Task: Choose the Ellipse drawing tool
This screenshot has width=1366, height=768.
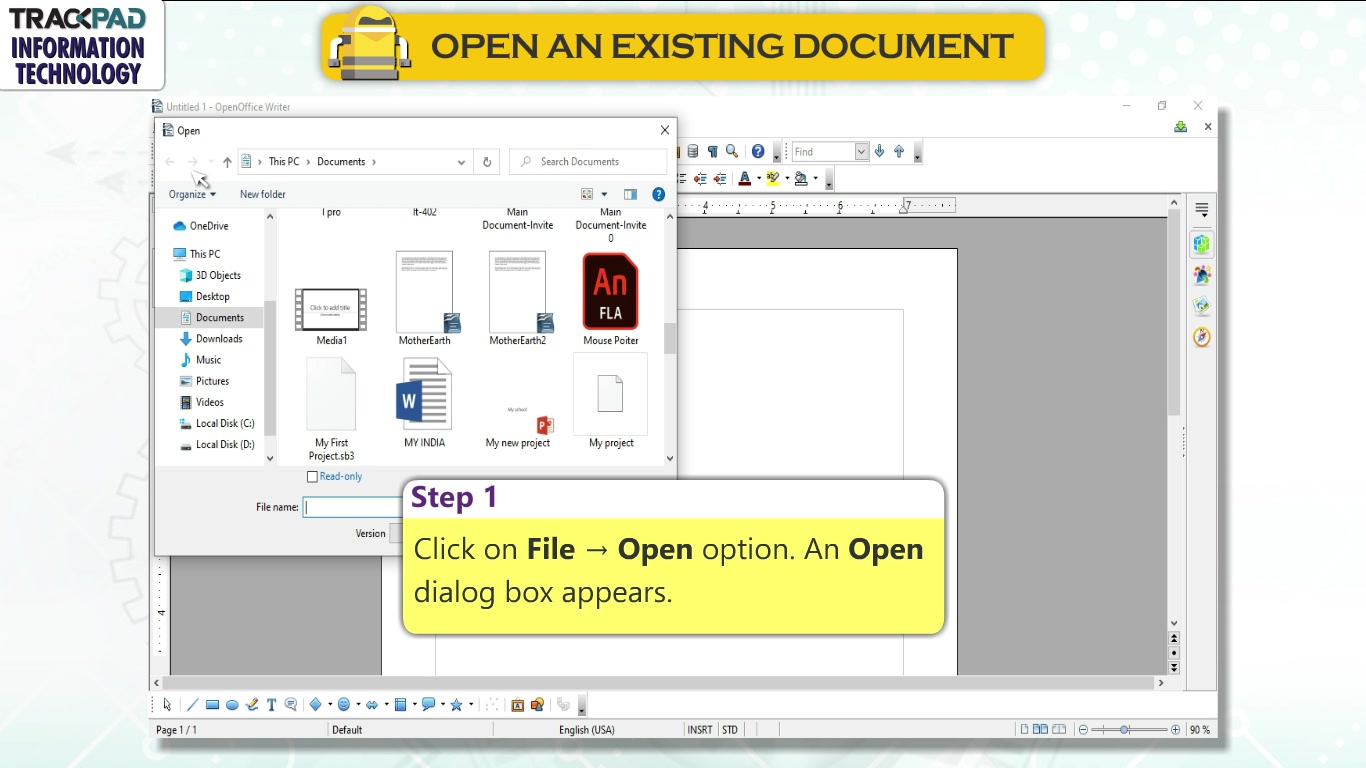Action: pyautogui.click(x=232, y=705)
